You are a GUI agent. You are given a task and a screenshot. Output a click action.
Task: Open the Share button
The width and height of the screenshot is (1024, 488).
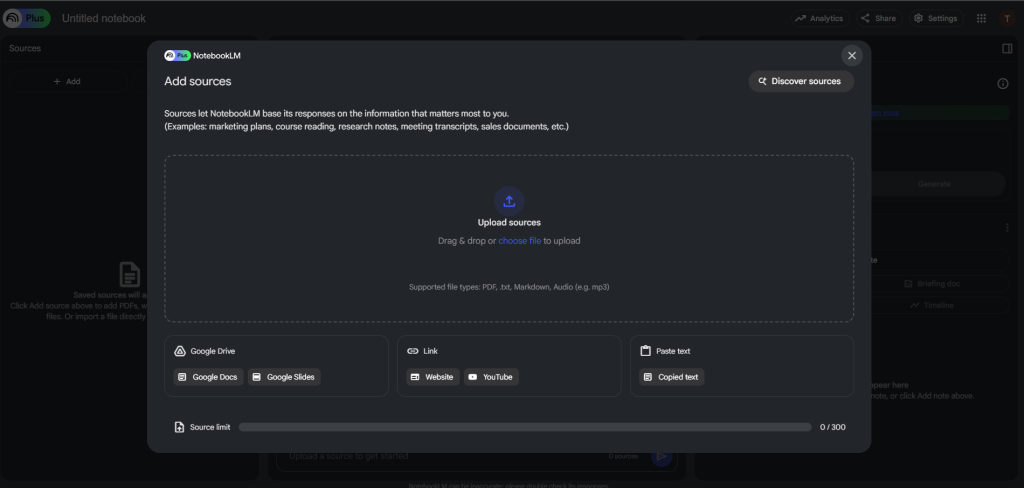(x=879, y=18)
